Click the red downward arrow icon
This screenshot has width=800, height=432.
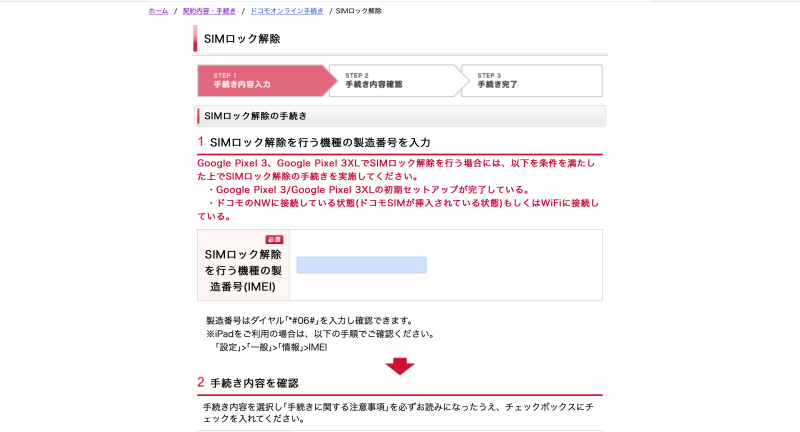(400, 366)
